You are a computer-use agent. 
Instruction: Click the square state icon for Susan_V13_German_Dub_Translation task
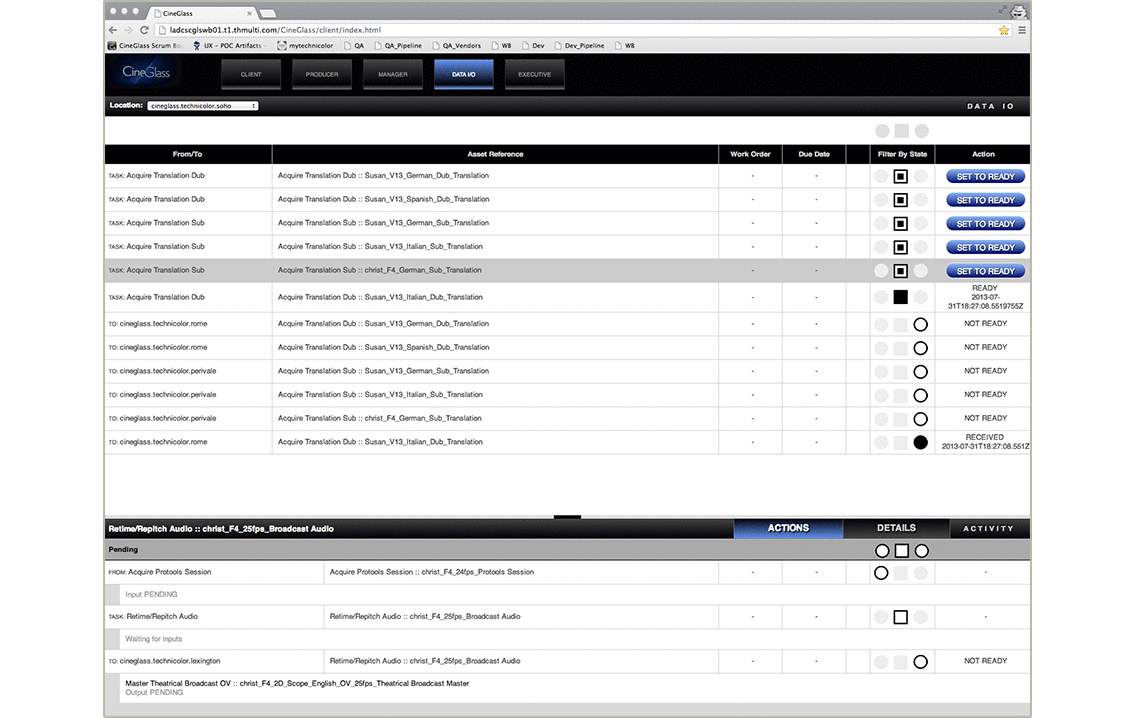coord(900,176)
